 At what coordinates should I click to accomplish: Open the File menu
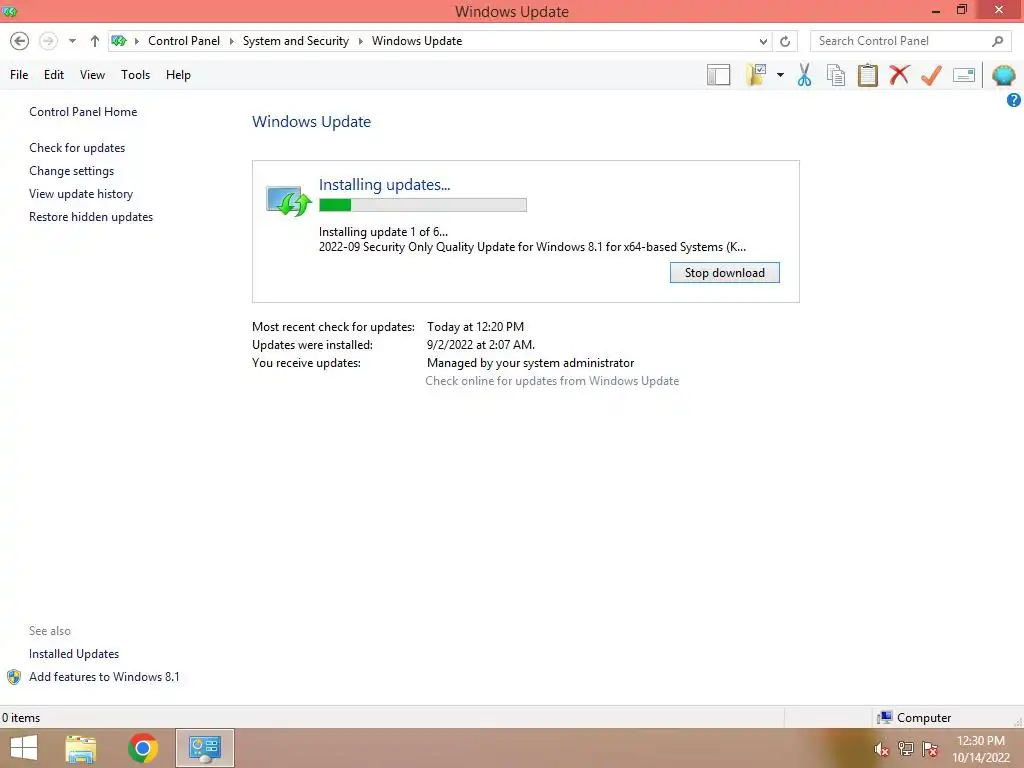pos(19,75)
